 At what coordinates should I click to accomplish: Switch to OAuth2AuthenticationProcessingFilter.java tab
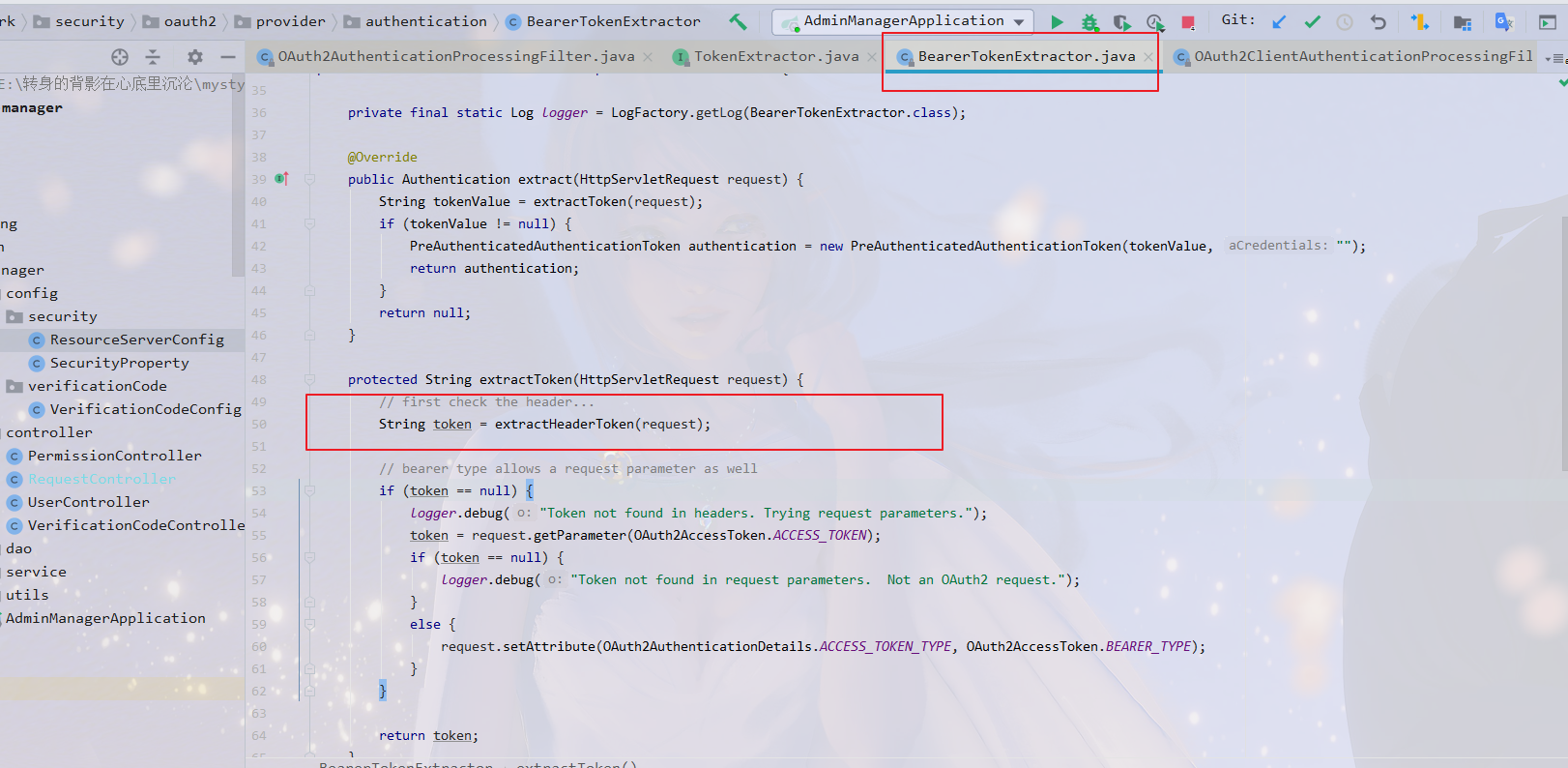tap(455, 57)
